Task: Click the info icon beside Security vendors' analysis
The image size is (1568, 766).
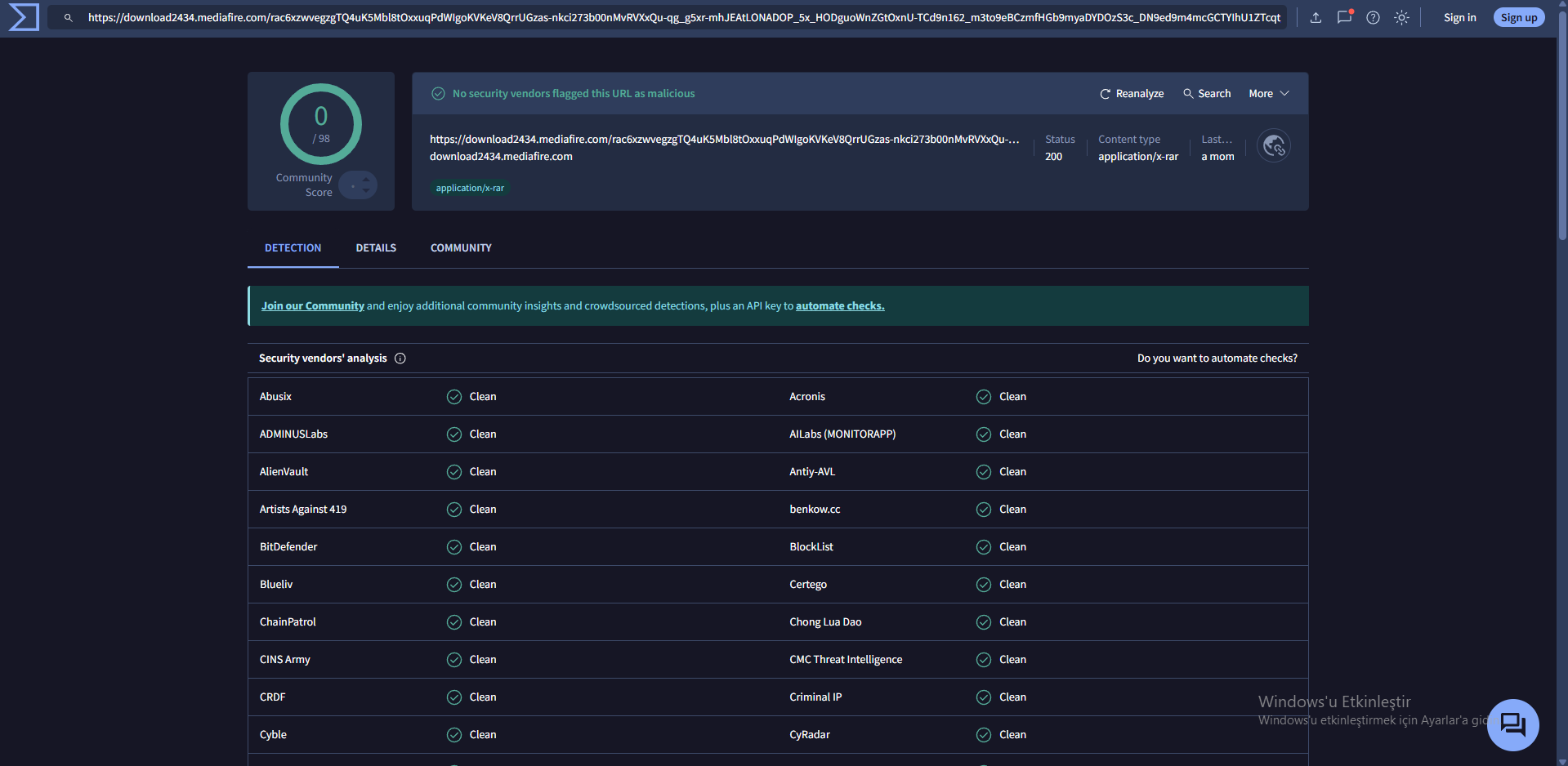Action: click(x=400, y=359)
